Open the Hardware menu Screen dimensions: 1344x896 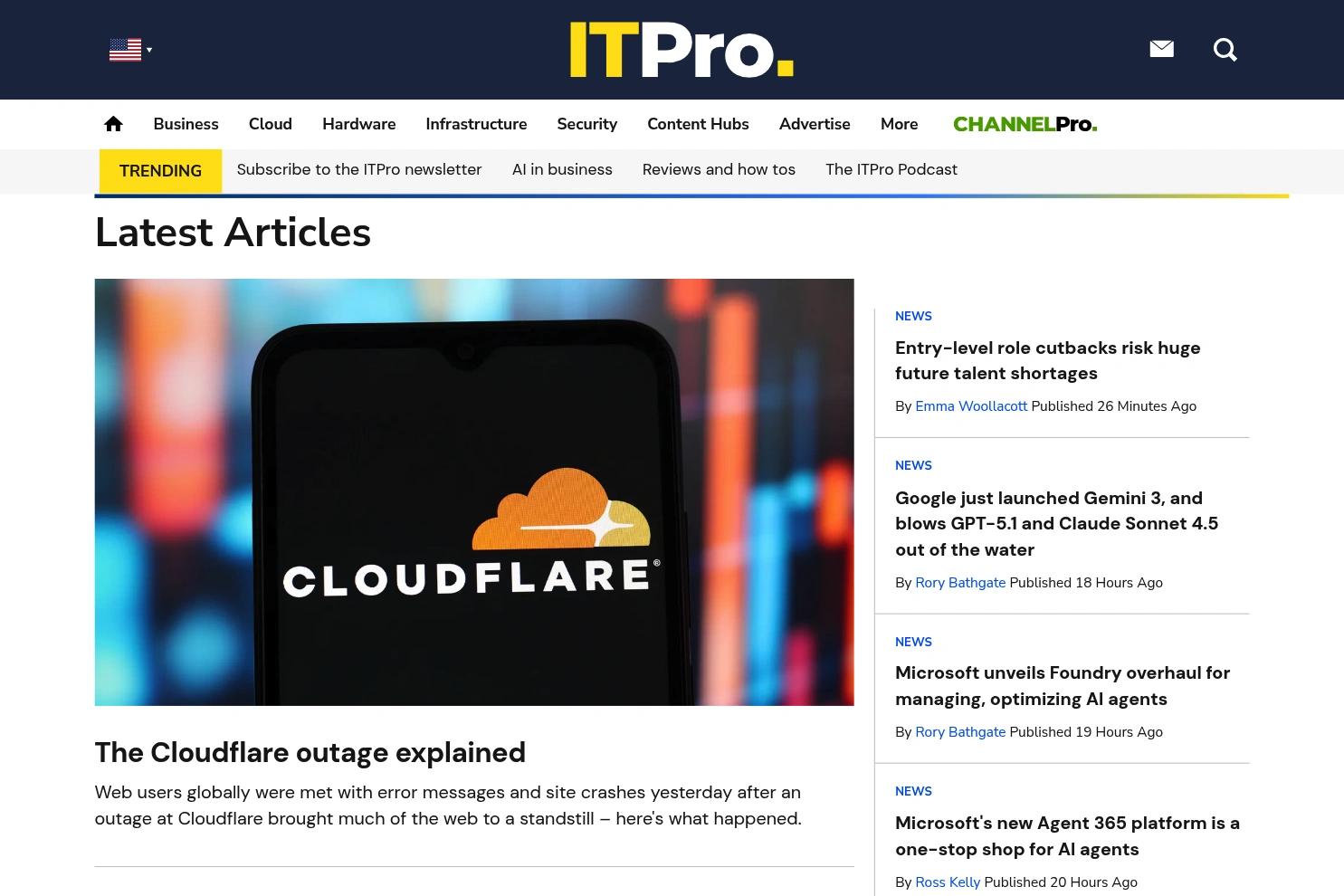(358, 124)
